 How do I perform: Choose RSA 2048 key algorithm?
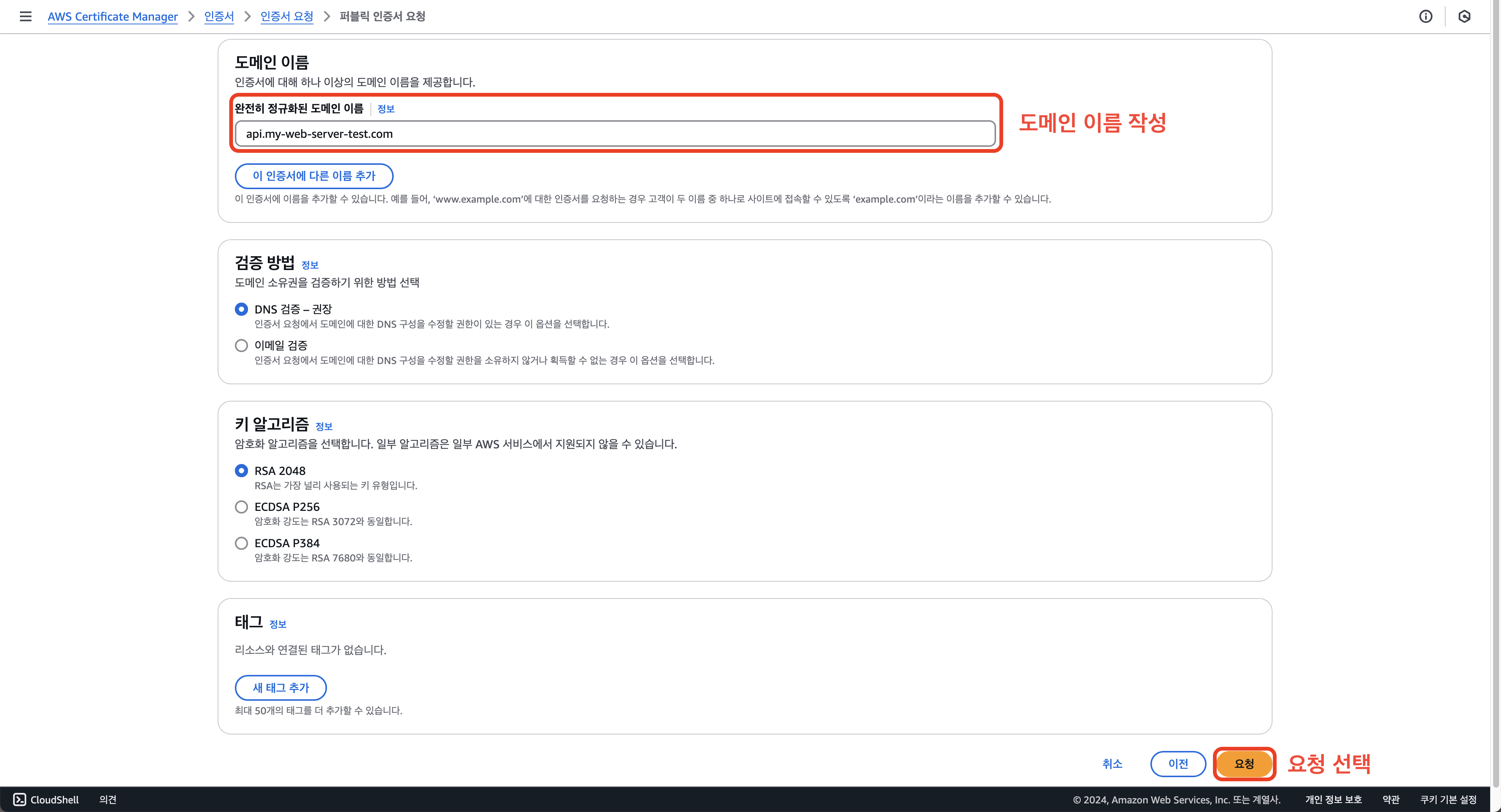[241, 471]
